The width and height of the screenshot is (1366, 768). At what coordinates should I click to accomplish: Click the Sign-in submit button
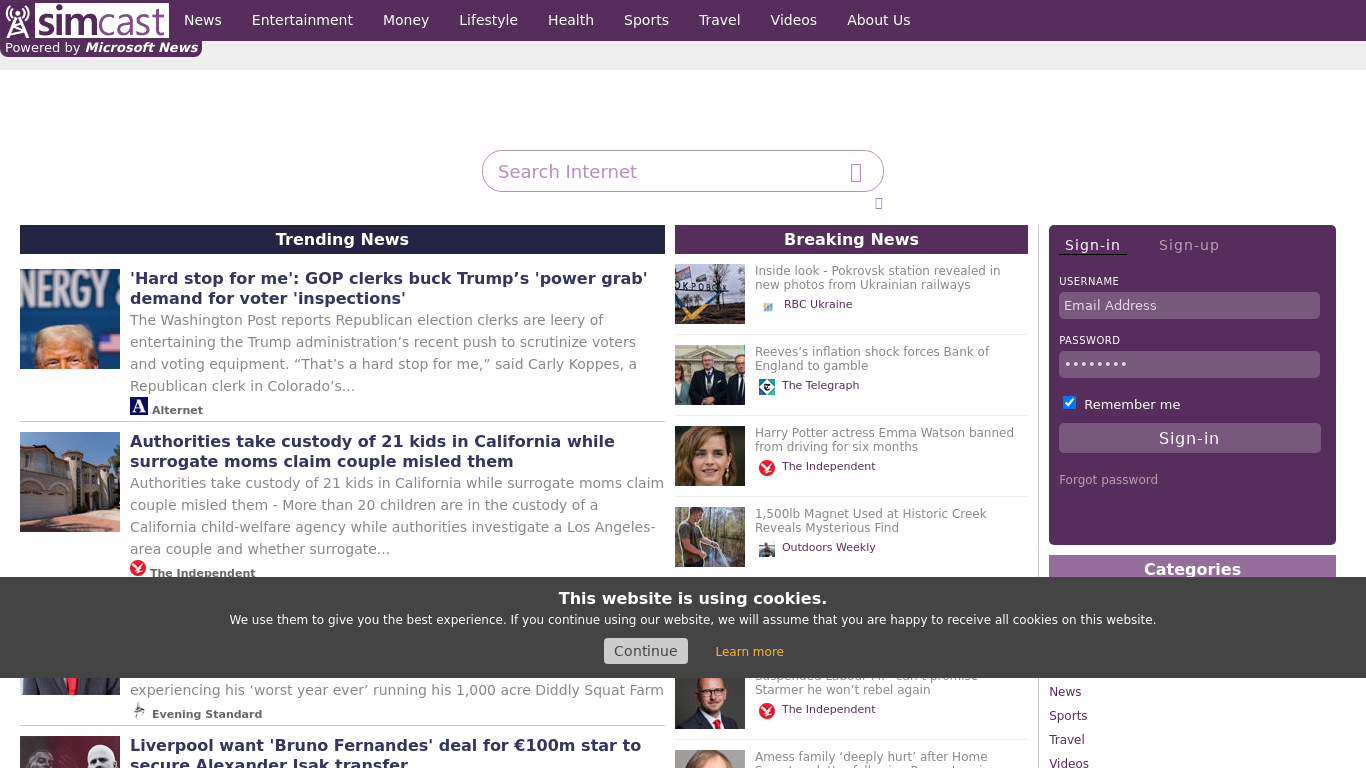pyautogui.click(x=1190, y=438)
